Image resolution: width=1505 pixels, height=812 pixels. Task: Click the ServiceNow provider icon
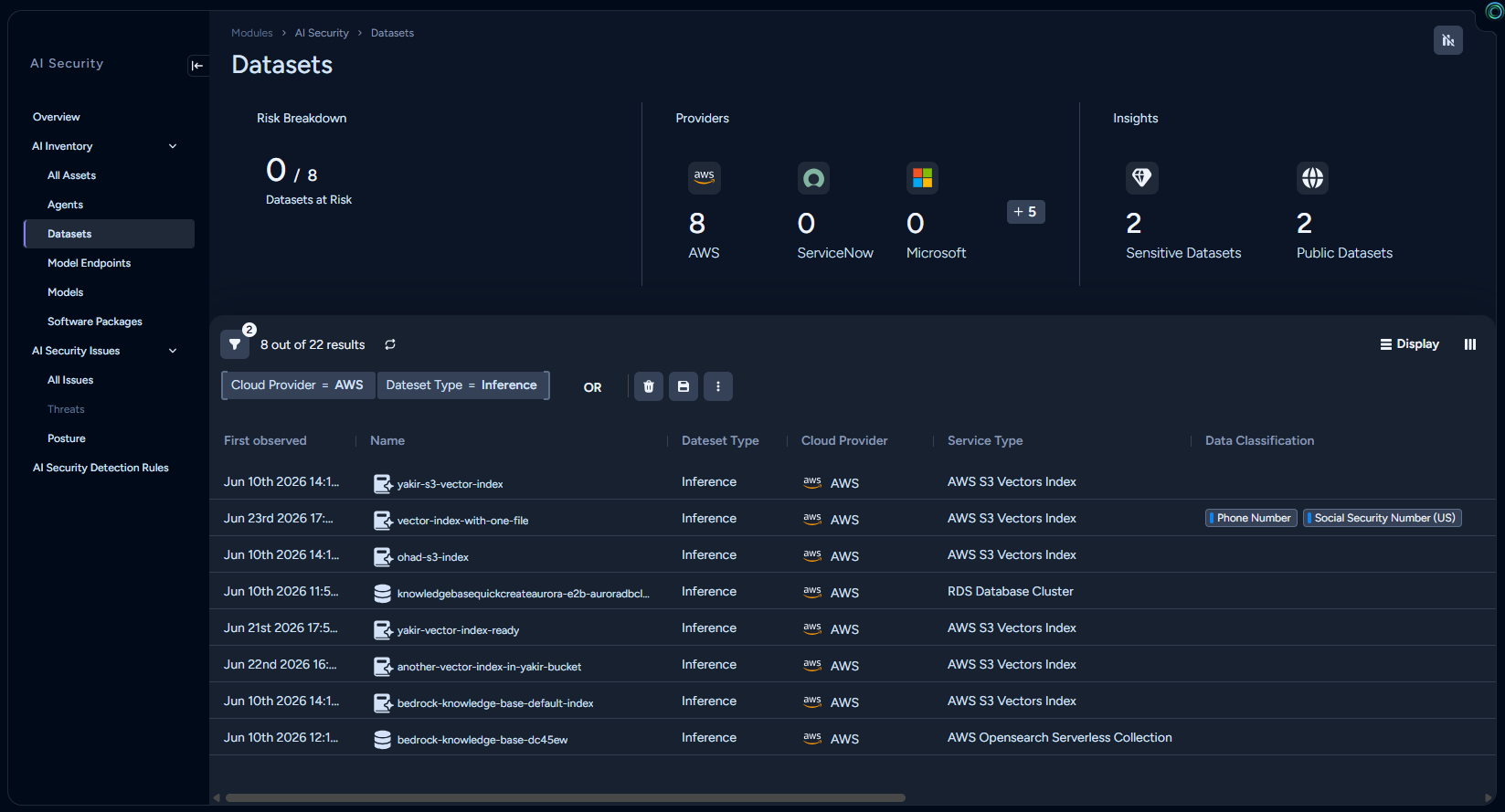click(x=813, y=177)
